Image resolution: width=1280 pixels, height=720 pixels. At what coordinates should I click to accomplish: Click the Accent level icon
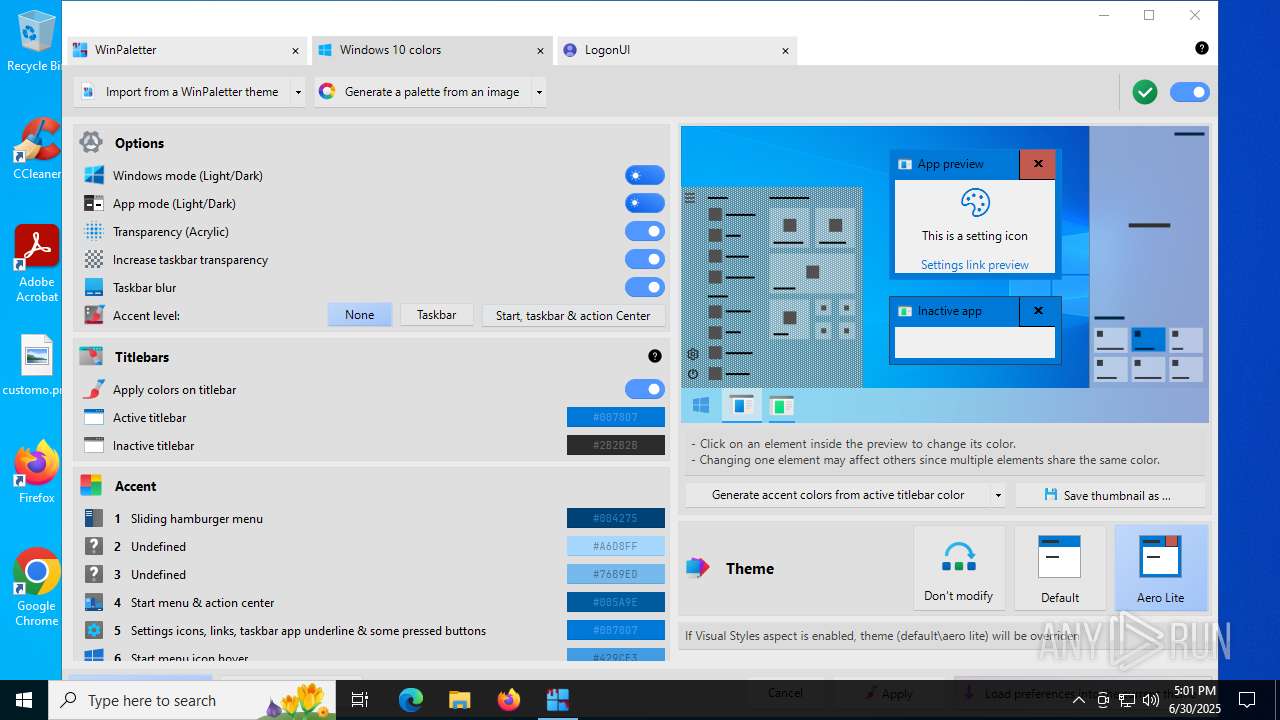[94, 315]
